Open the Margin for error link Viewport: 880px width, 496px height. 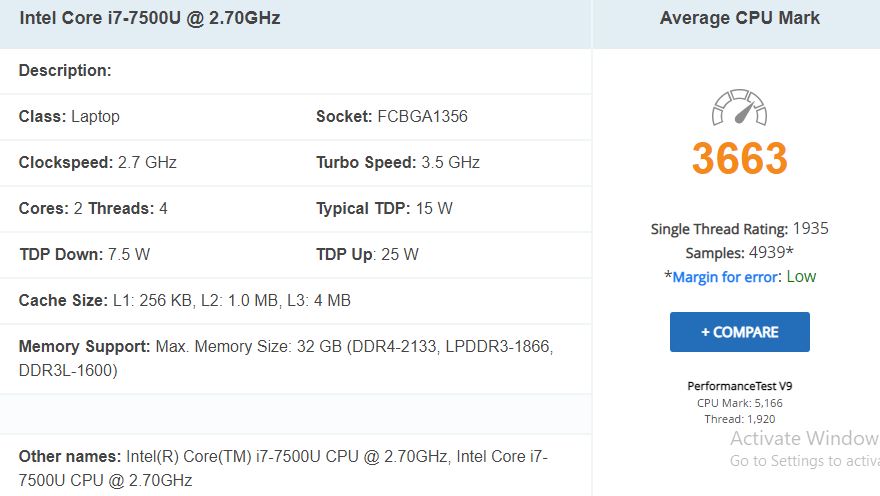point(725,277)
